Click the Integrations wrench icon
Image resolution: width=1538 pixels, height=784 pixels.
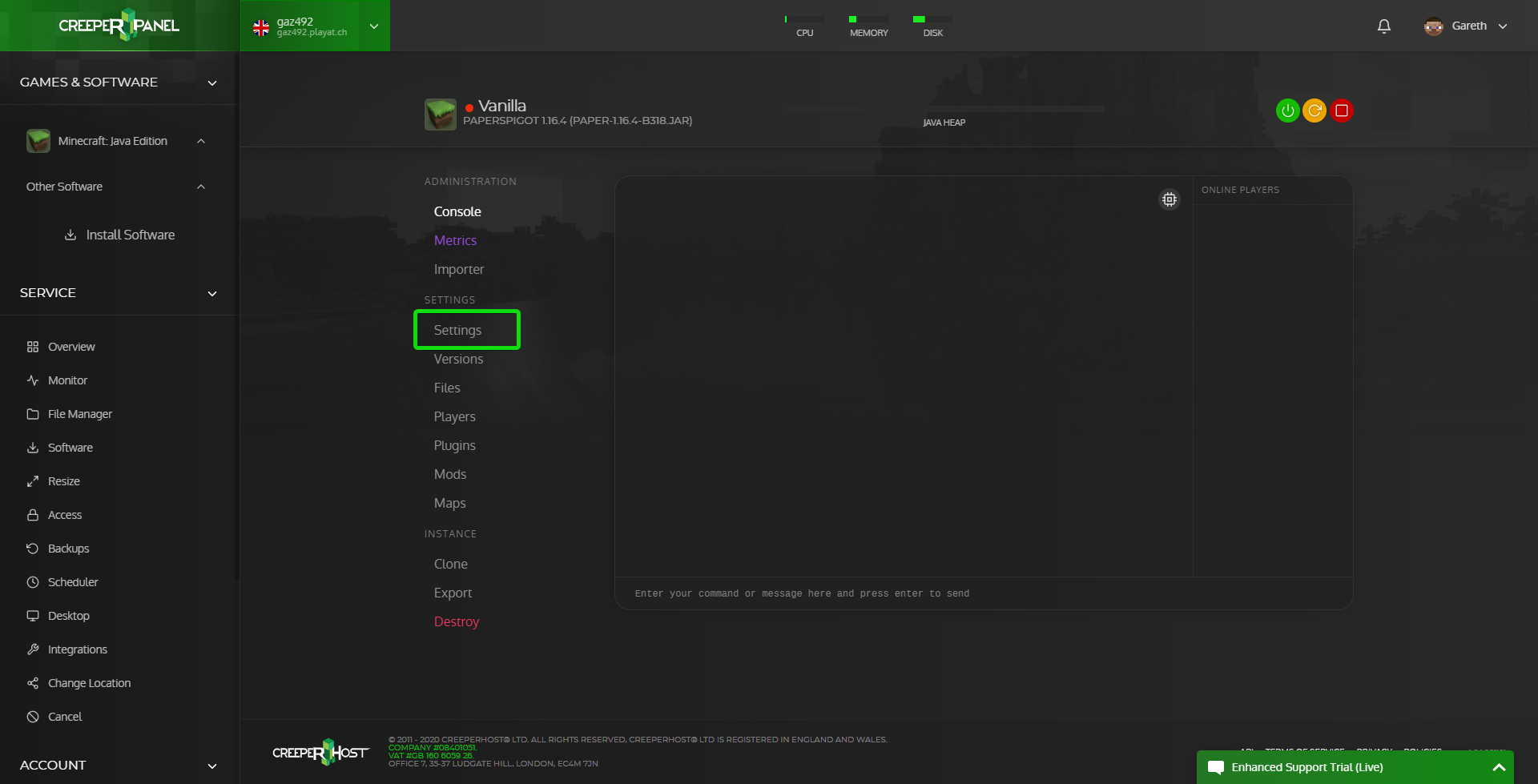(x=33, y=649)
